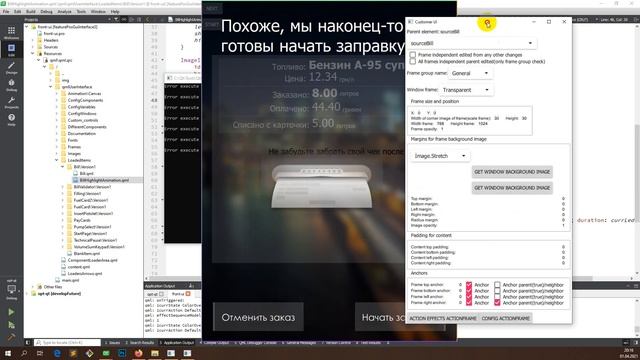Open the sourceBill parent element dropdown
Screen dimensions: 640x360
472,43
